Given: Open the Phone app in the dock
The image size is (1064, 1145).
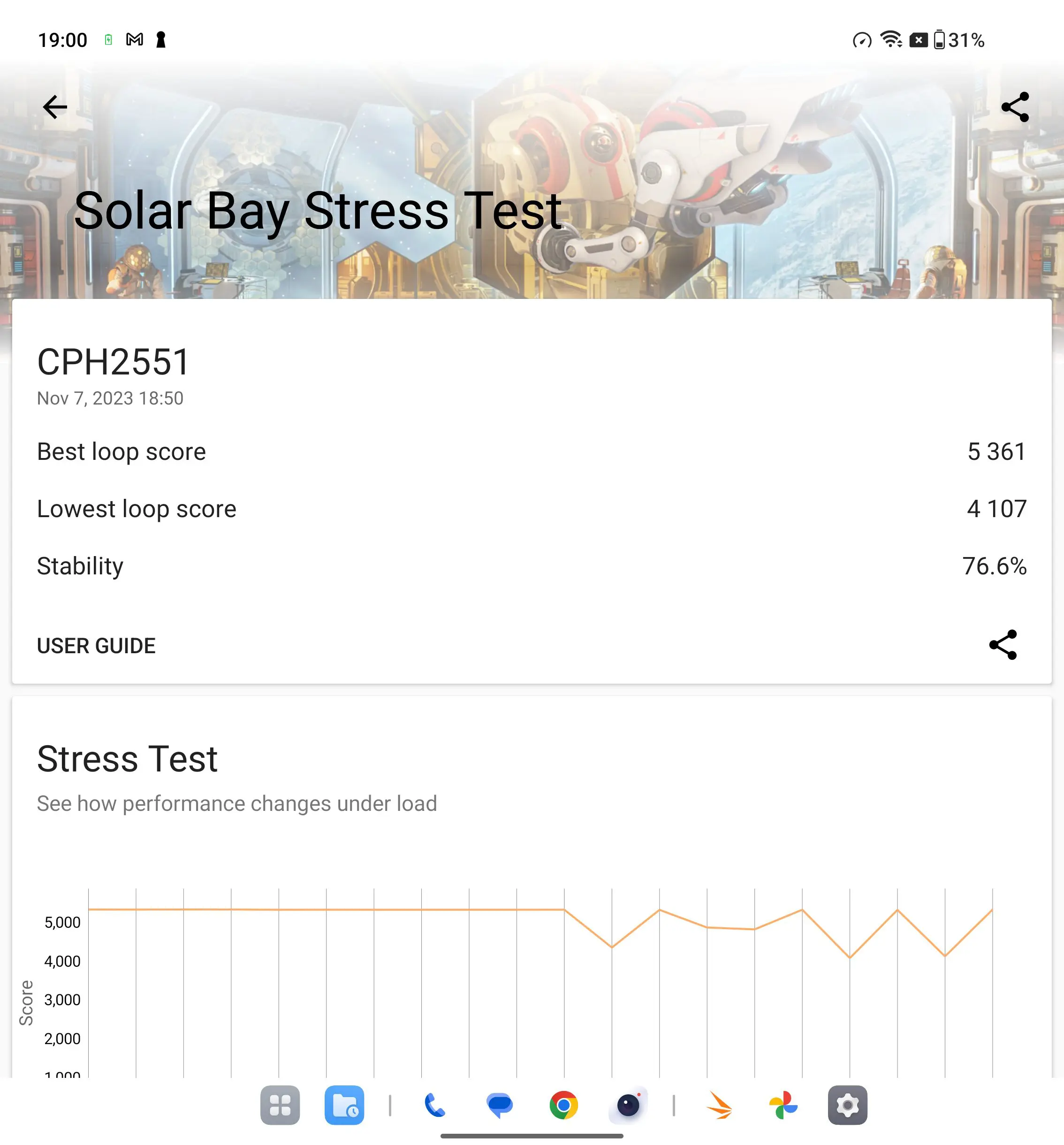Looking at the screenshot, I should pyautogui.click(x=435, y=1105).
